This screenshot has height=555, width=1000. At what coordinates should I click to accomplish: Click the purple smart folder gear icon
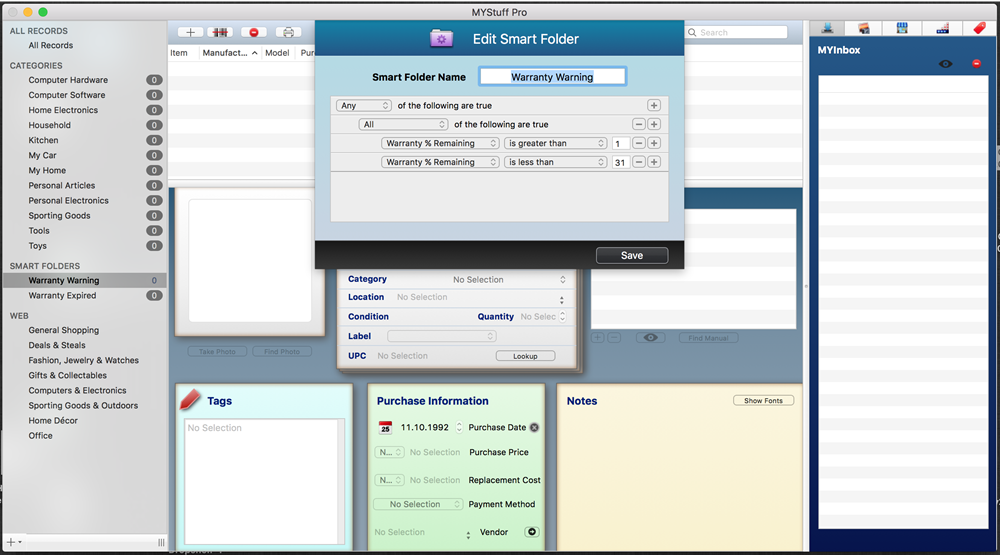tap(441, 38)
